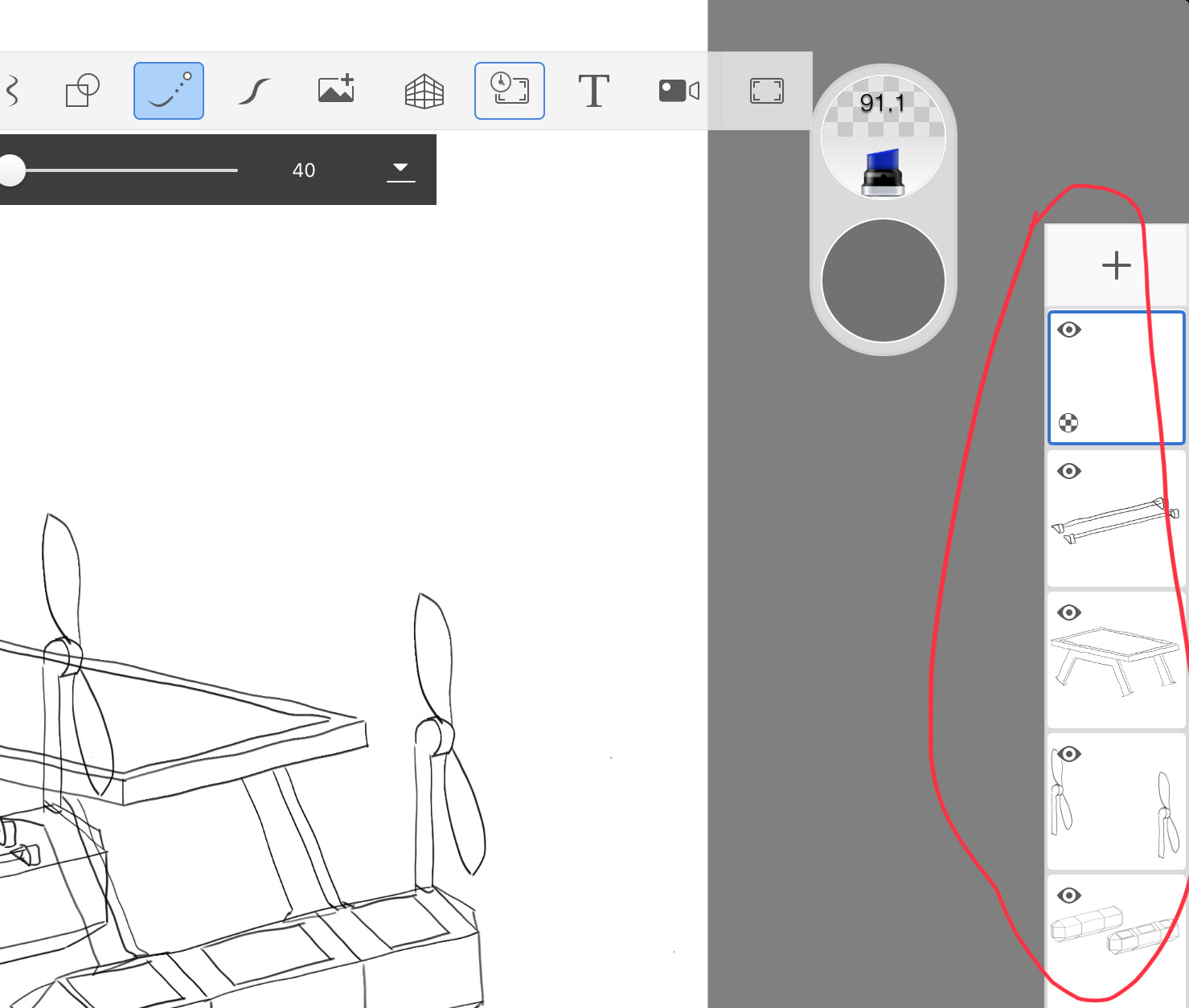Toggle transparency lock on the empty top layer
This screenshot has width=1189, height=1008.
(x=1068, y=423)
